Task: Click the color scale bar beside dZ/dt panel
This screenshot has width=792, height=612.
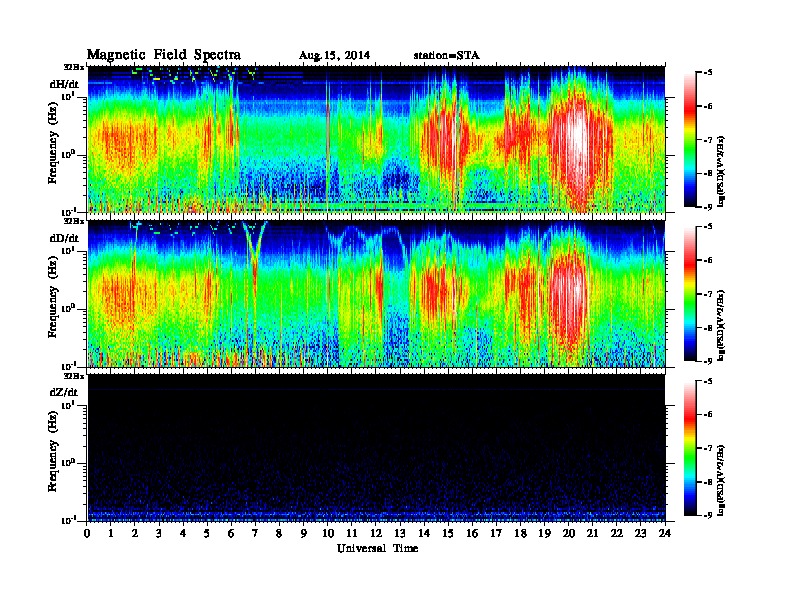Action: [690, 448]
